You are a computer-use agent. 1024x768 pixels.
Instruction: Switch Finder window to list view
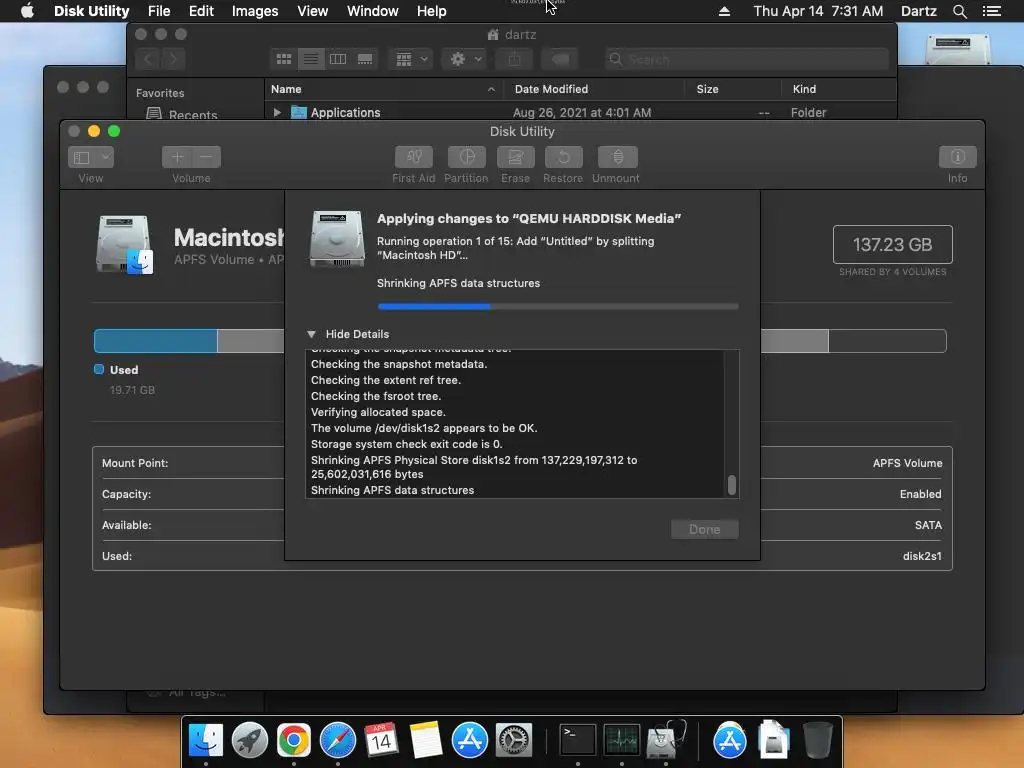point(311,59)
